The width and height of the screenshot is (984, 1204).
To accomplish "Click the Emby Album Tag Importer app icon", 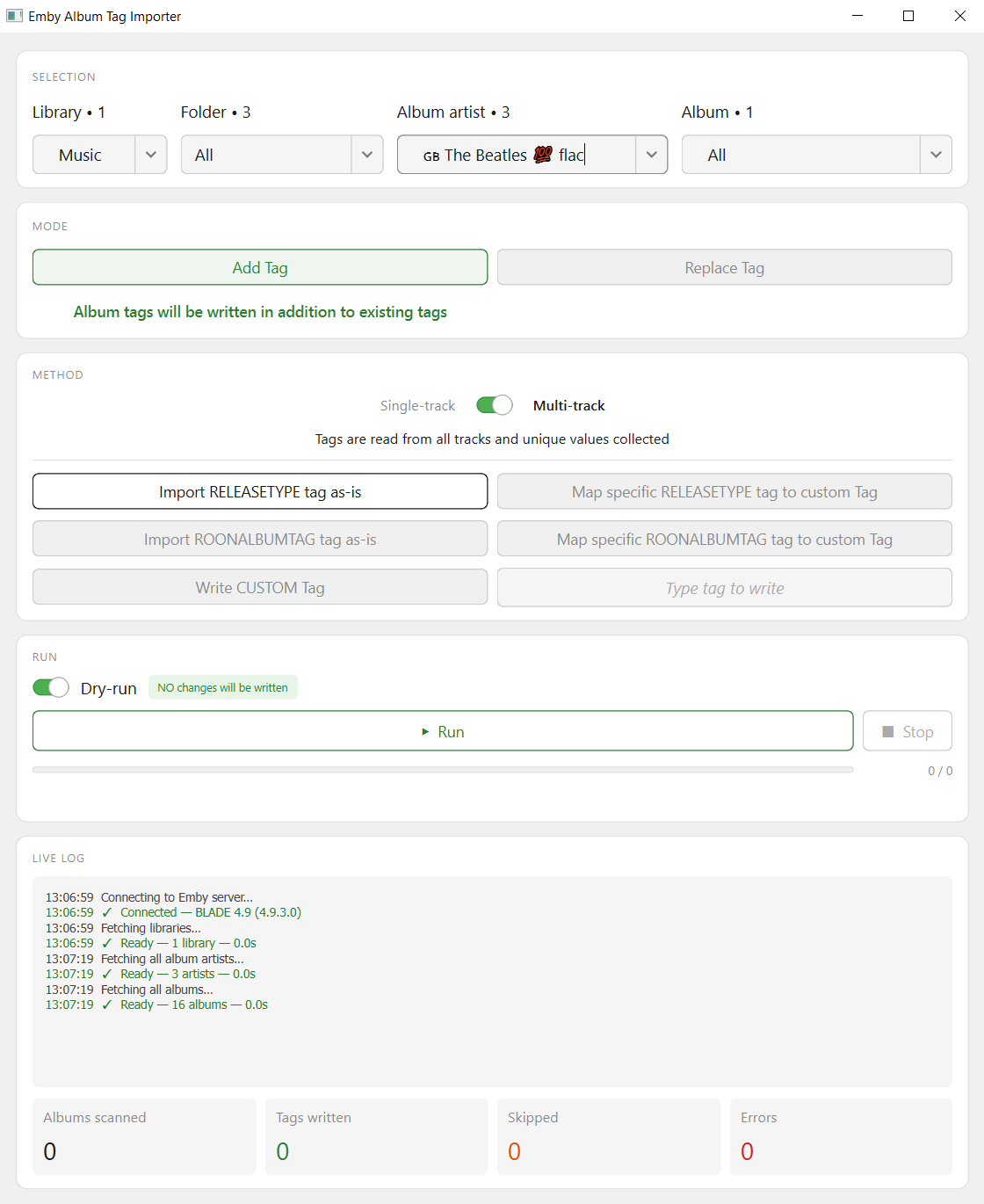I will coord(14,16).
